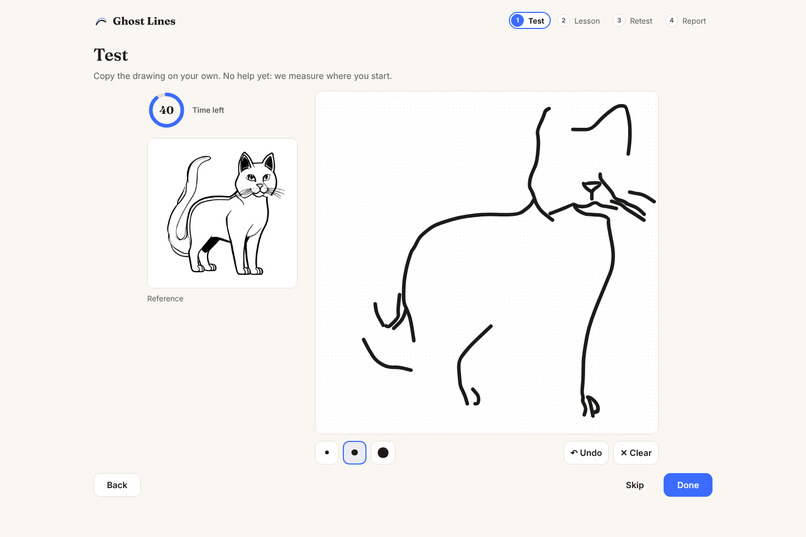Open step 1 Test tab
This screenshot has height=537, width=806.
pos(529,21)
